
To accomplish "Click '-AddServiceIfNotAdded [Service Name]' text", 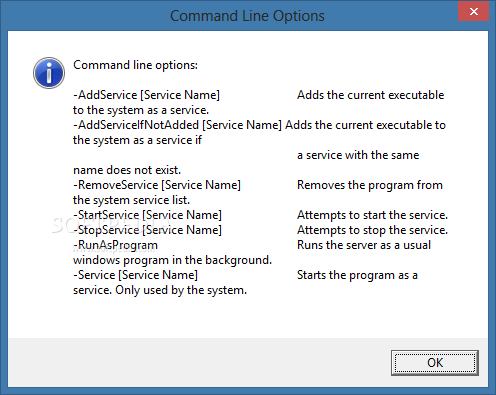I will click(x=177, y=125).
